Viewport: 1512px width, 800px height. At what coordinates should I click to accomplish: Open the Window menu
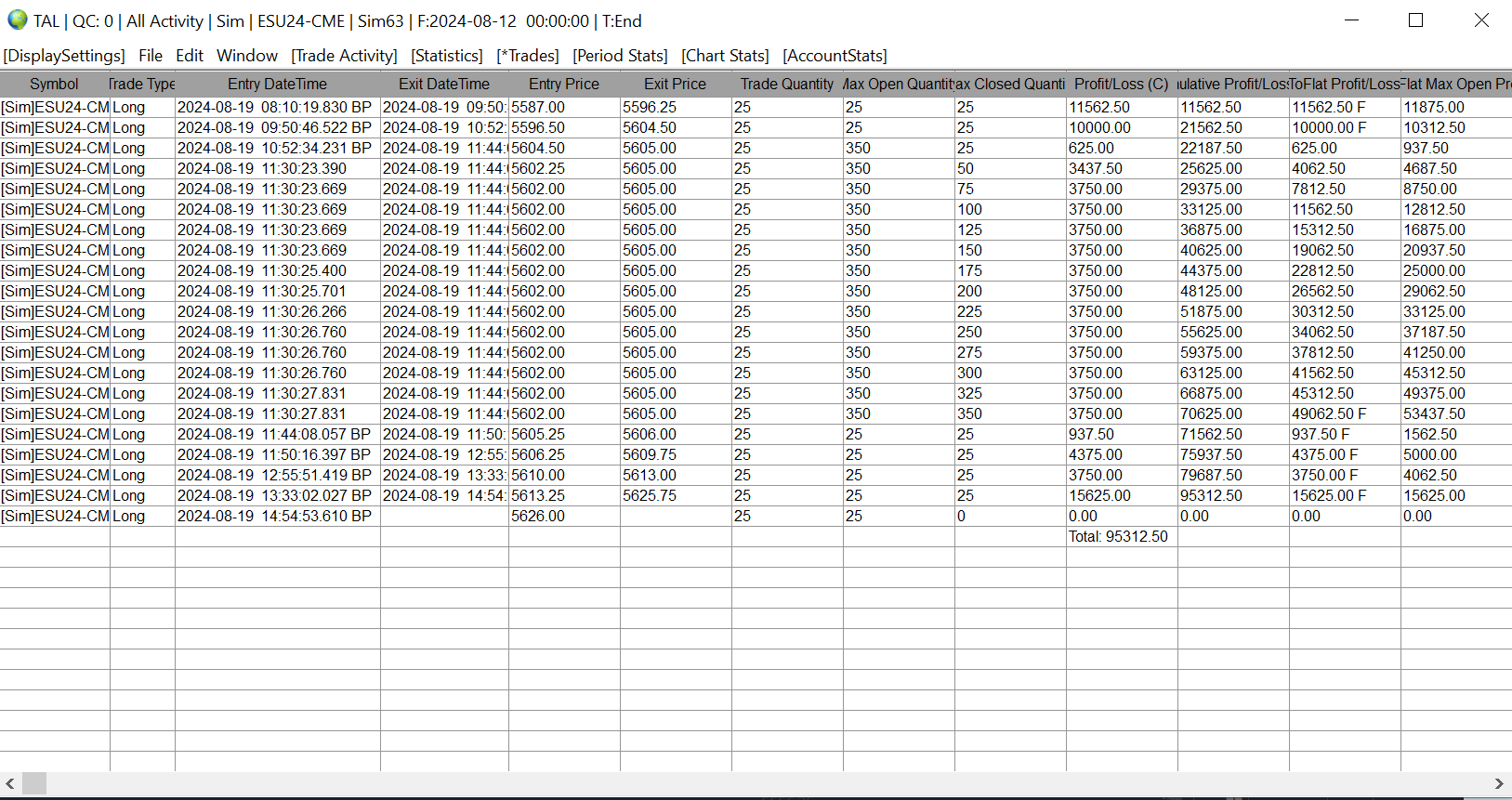(247, 56)
